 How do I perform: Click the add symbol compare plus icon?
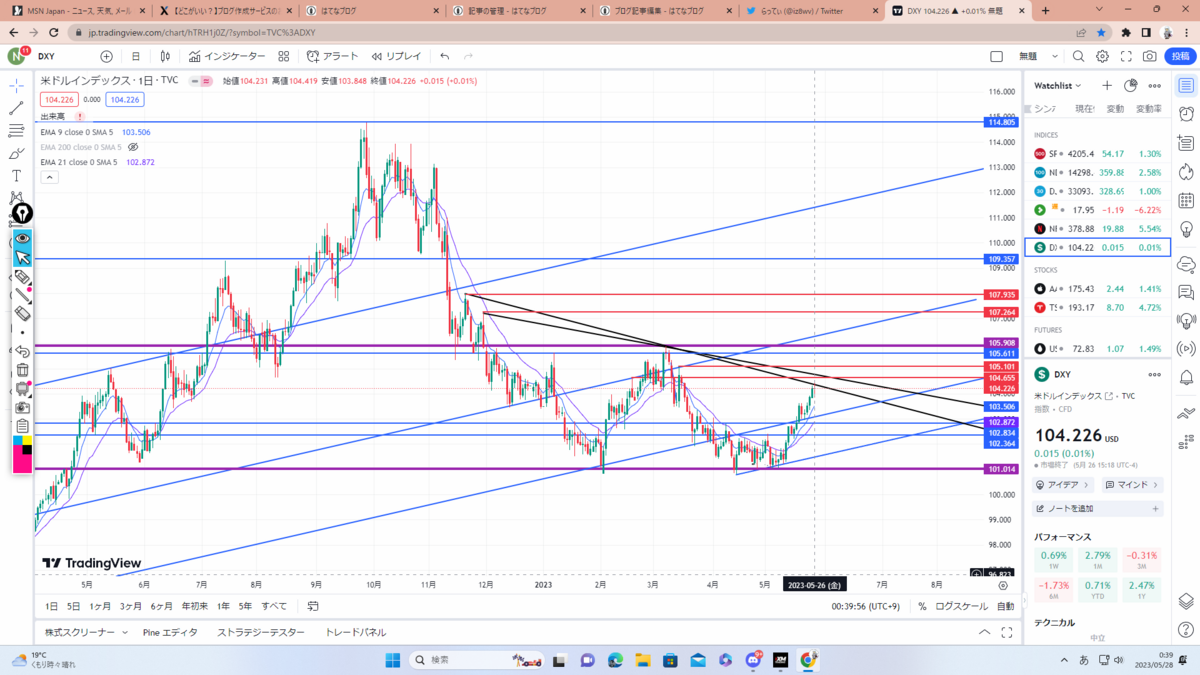pos(106,57)
